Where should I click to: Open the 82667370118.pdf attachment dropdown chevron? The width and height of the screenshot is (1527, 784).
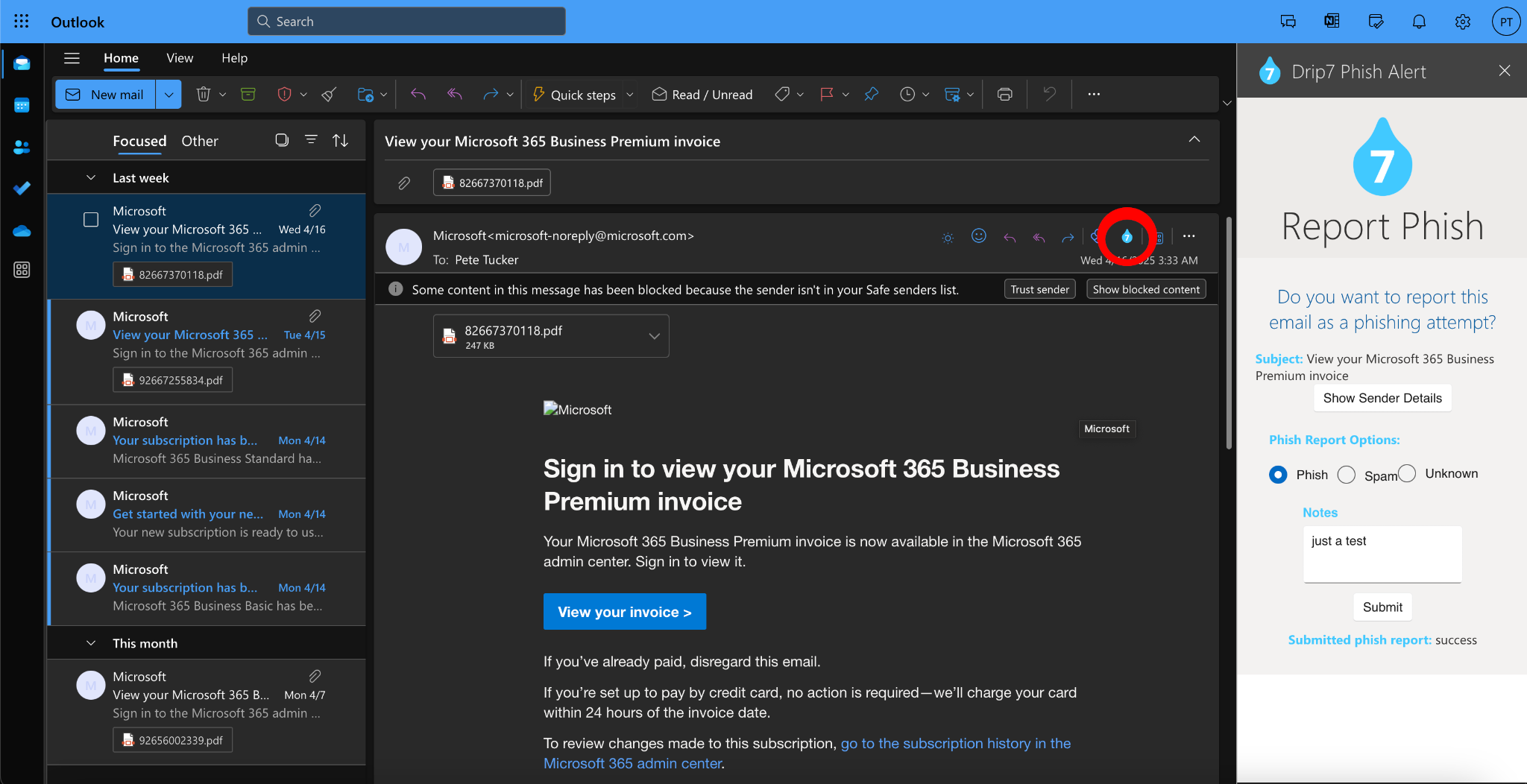654,336
